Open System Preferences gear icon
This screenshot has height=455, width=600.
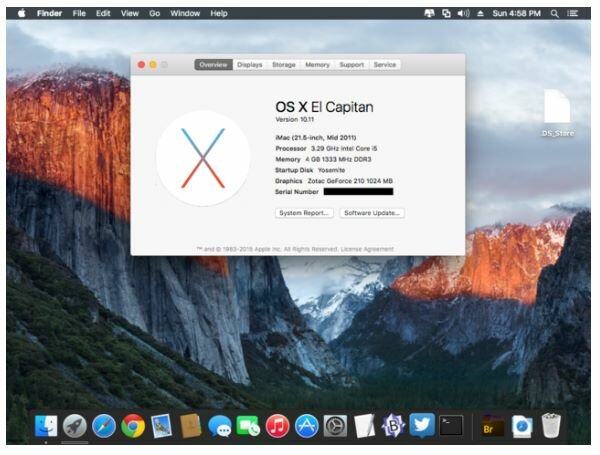pos(336,426)
